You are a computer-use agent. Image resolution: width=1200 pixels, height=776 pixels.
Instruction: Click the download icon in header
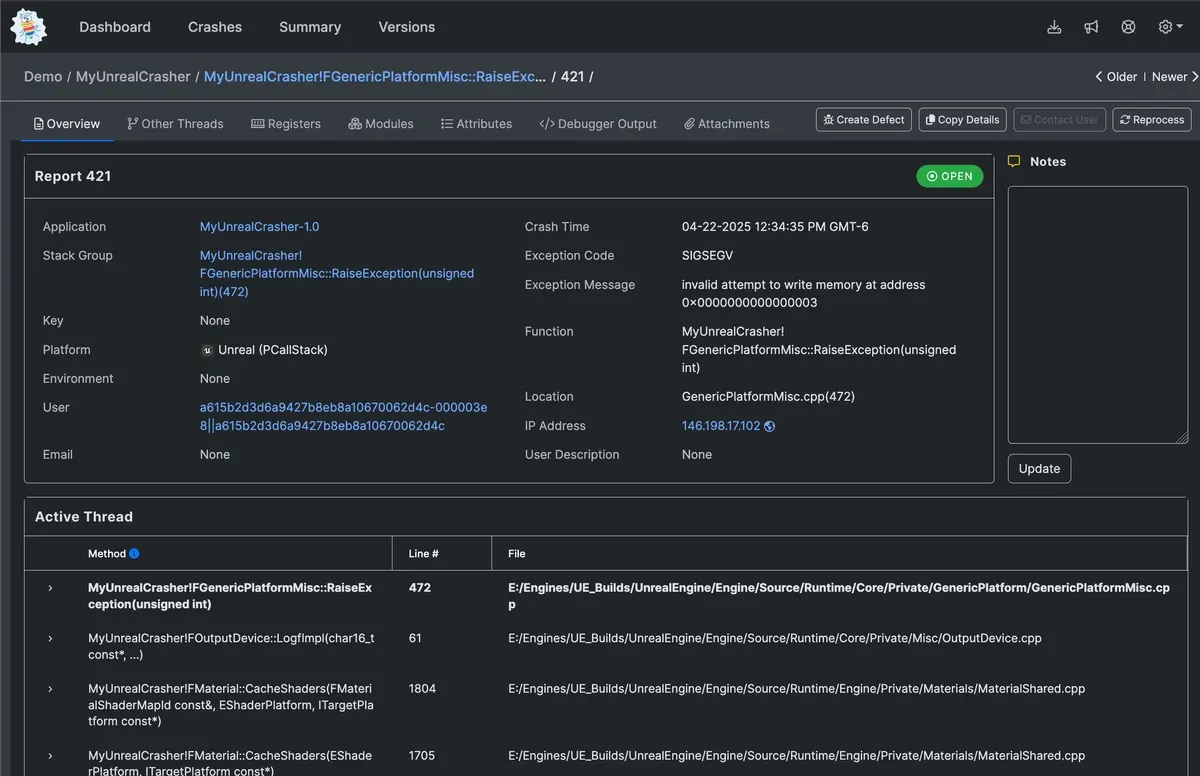point(1054,27)
